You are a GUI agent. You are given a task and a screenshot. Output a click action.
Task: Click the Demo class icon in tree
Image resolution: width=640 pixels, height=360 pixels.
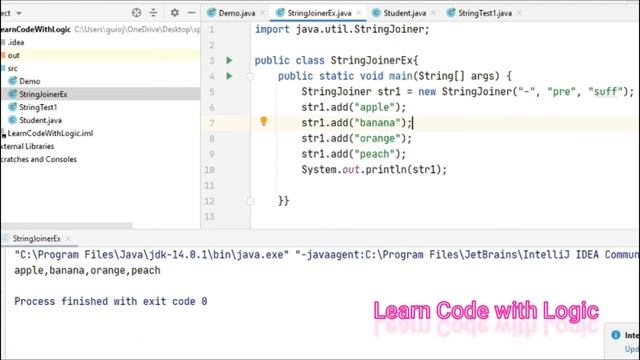coord(13,81)
